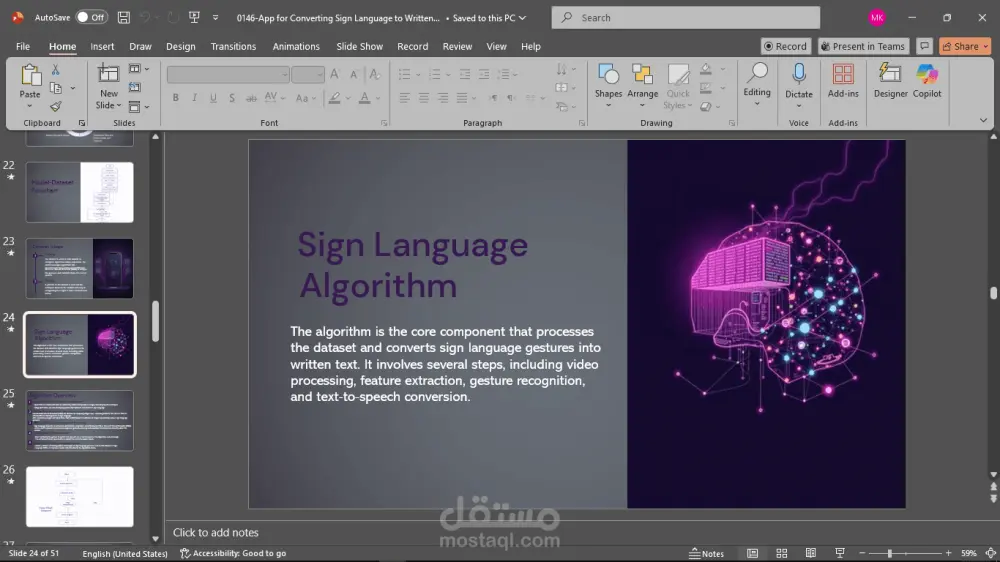
Task: Click the Increase Font Size icon
Action: tap(335, 75)
